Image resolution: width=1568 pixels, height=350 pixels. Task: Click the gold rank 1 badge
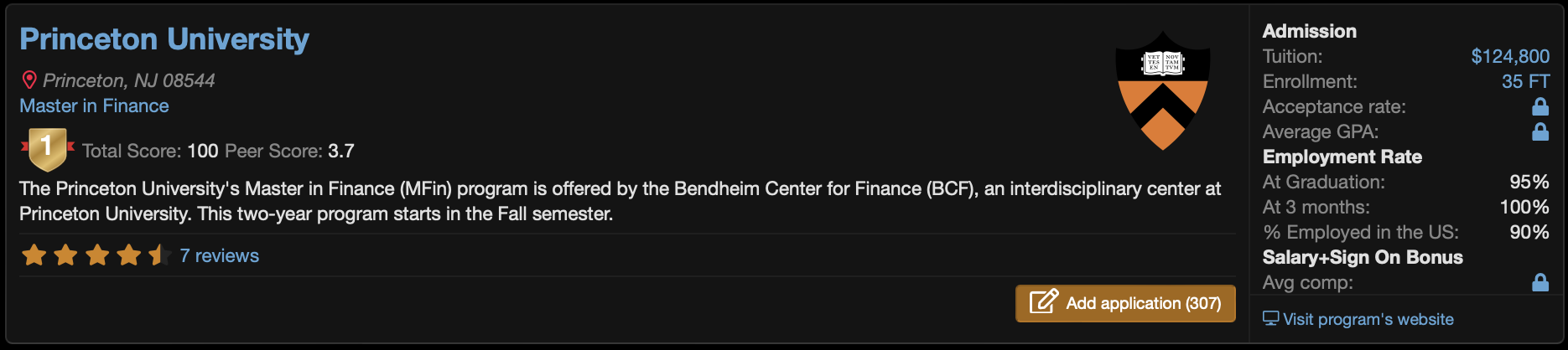click(x=47, y=149)
